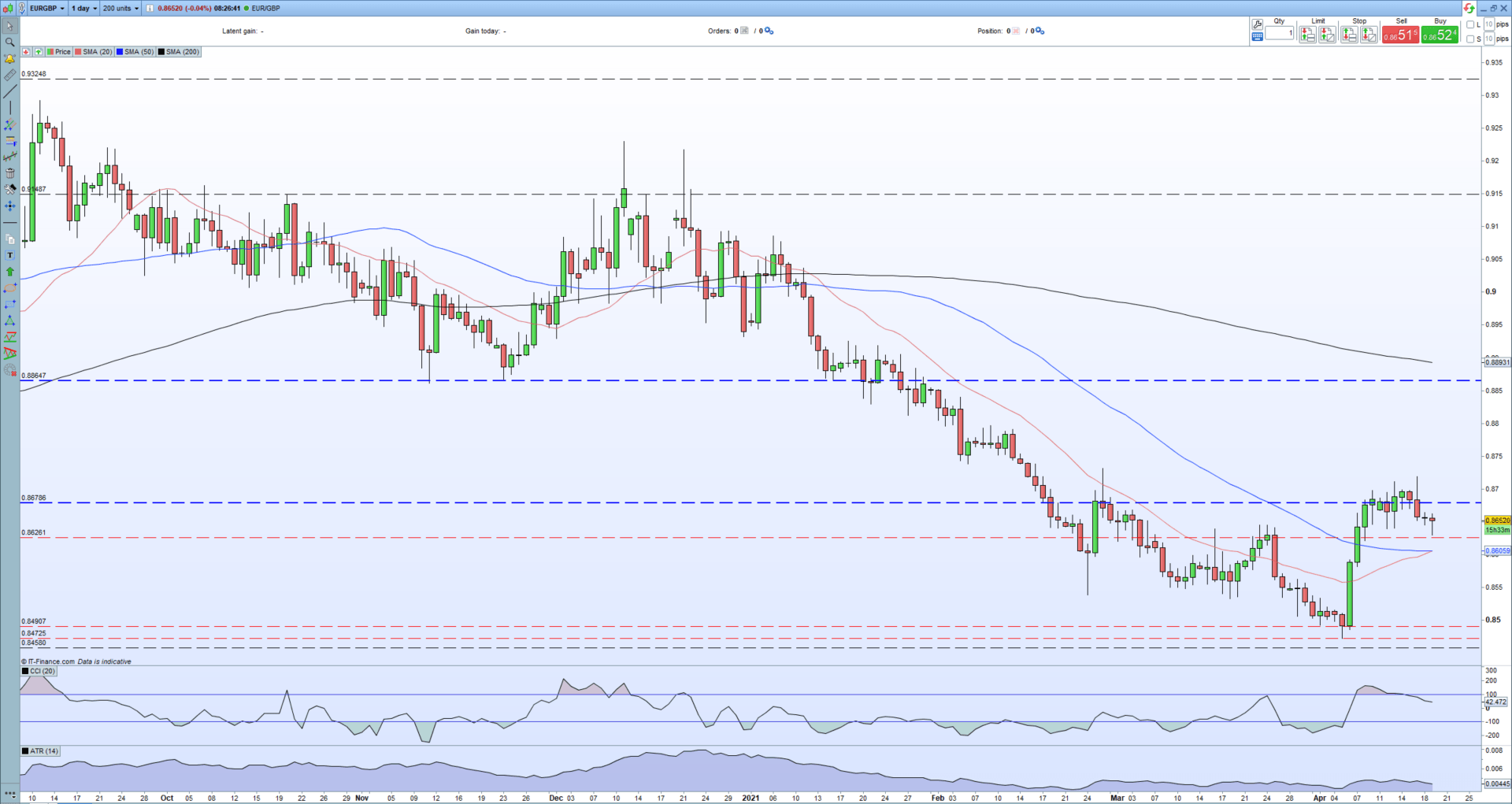Select the ruler measurement tool
Image resolution: width=1512 pixels, height=804 pixels.
(x=9, y=76)
